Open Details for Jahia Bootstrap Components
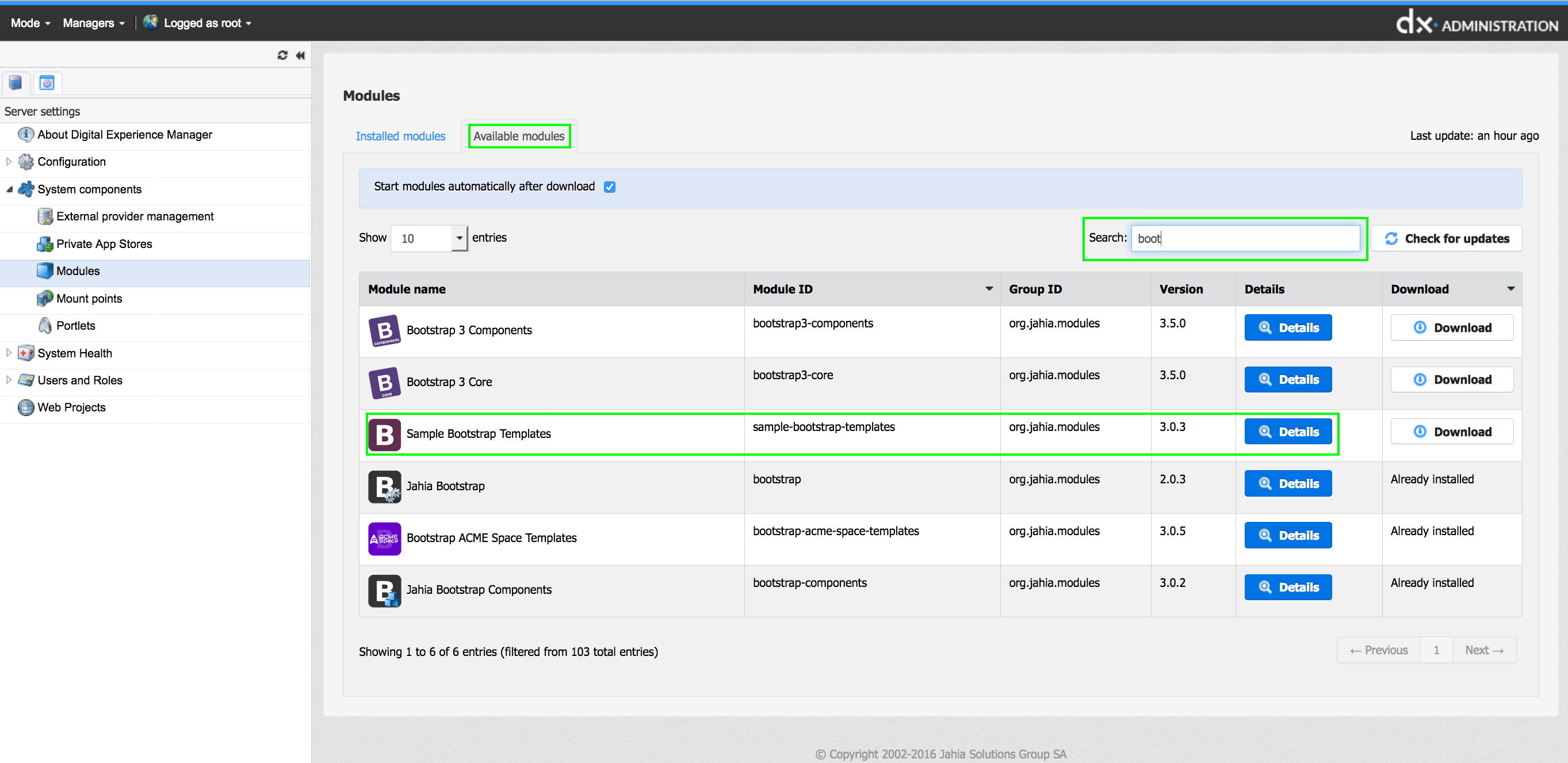Screen dimensions: 1568x763 (1288, 587)
